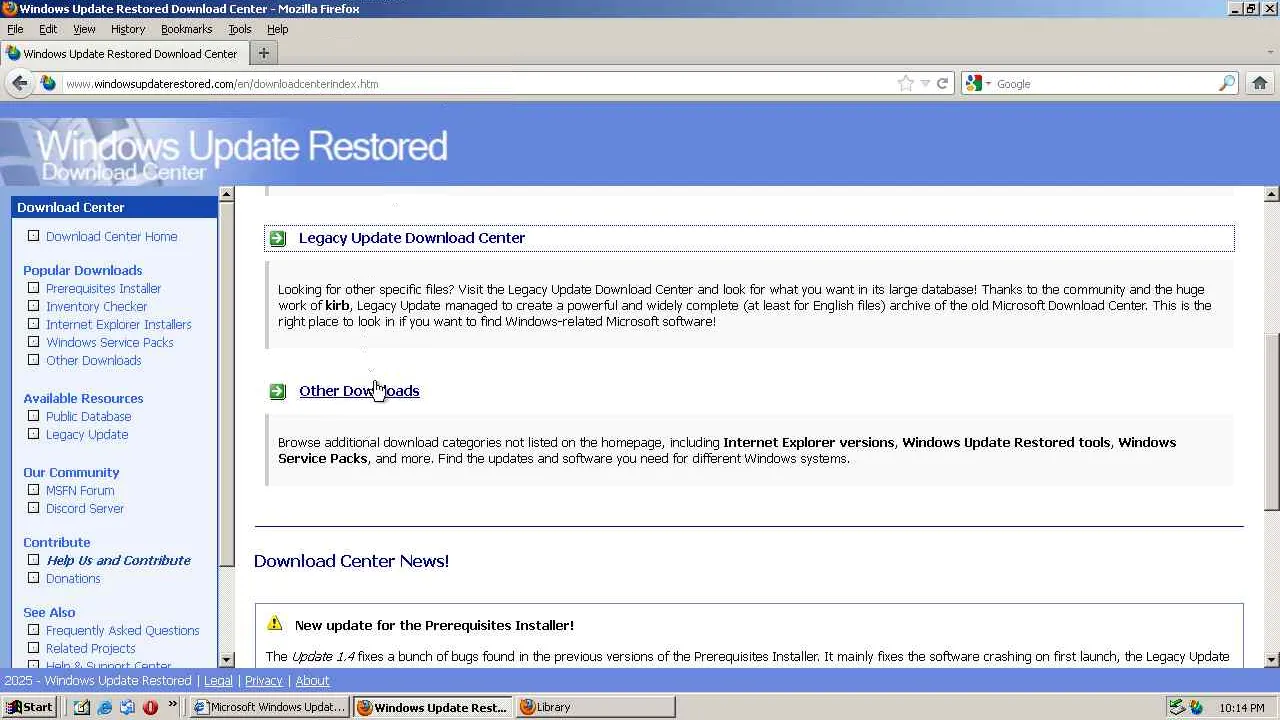Click the square bullet beside Donations

tap(34, 578)
